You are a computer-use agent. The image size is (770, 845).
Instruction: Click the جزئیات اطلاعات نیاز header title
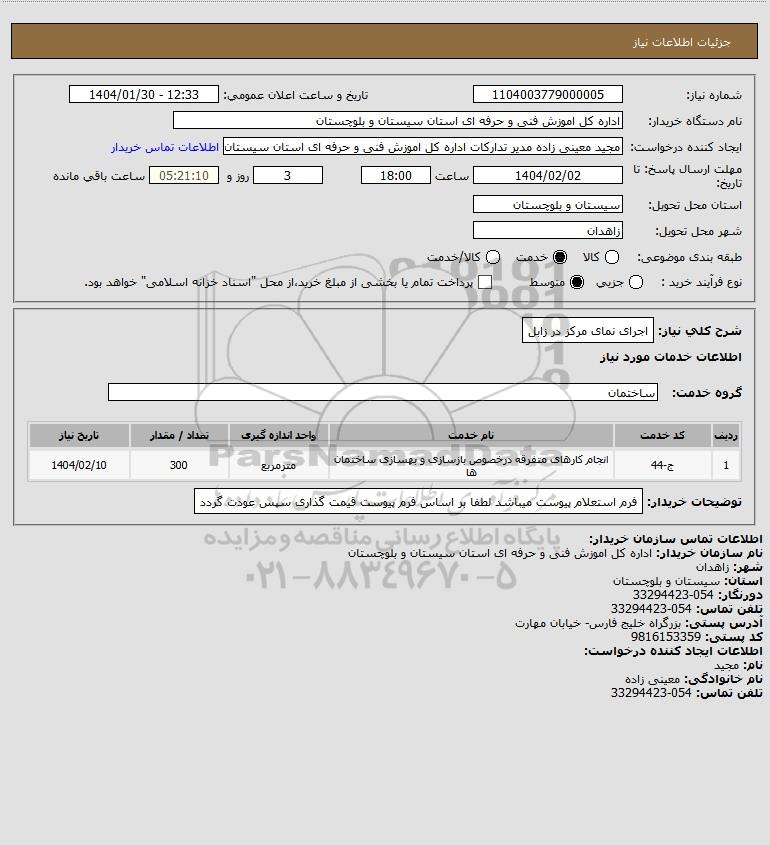click(682, 42)
